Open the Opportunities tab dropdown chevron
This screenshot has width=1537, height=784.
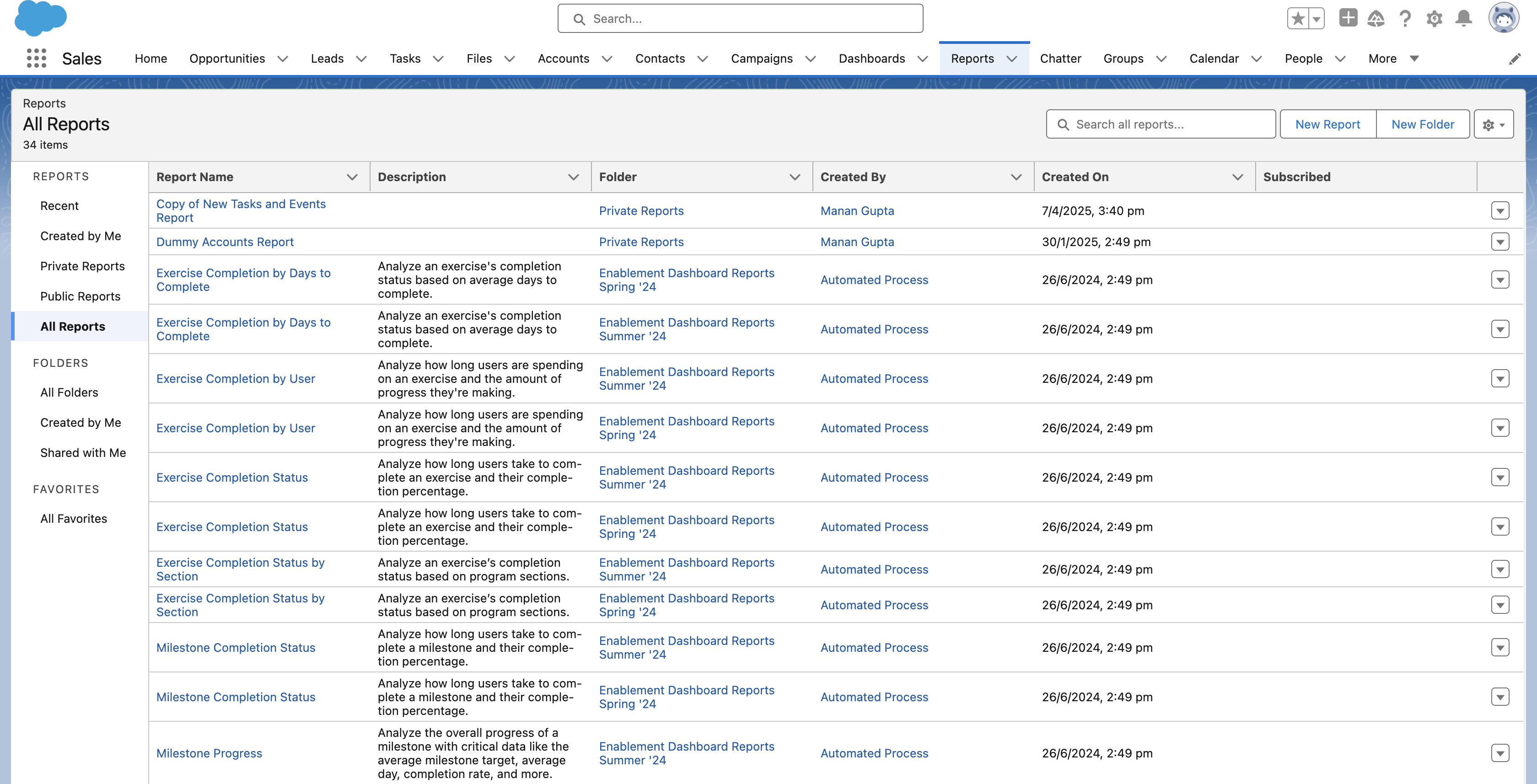pos(283,59)
